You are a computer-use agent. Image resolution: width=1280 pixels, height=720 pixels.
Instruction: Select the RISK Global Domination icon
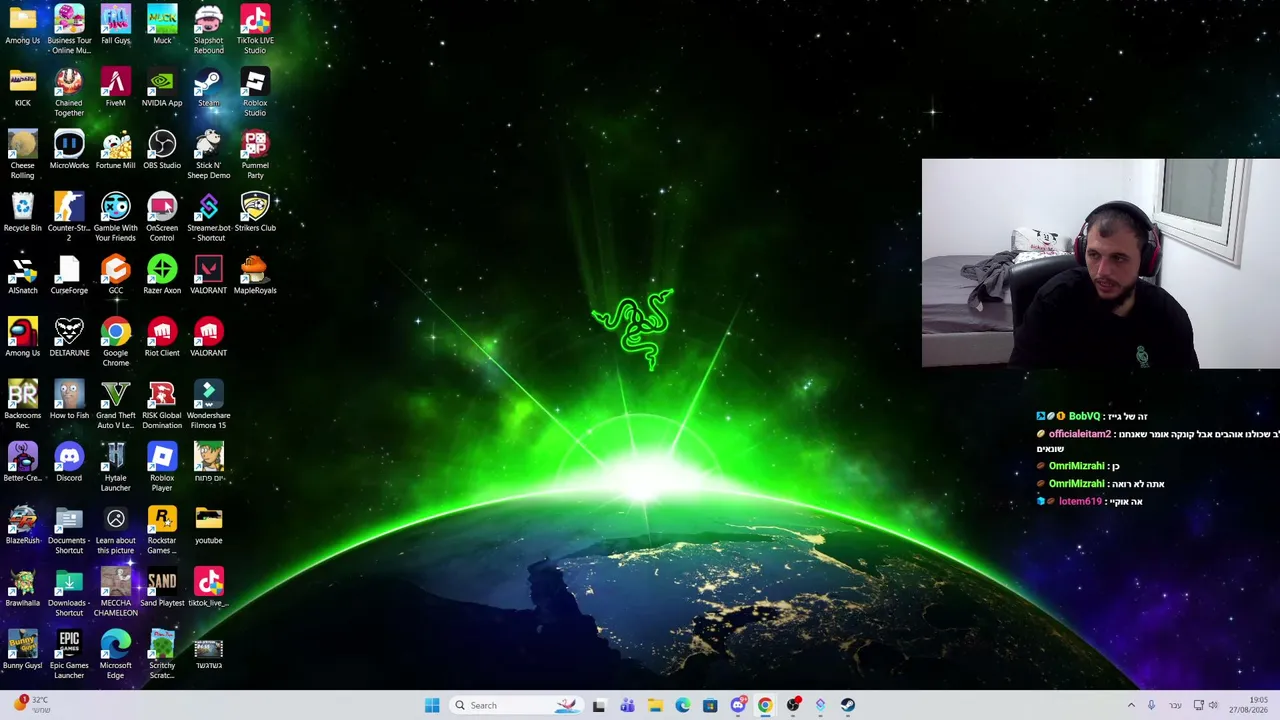162,404
